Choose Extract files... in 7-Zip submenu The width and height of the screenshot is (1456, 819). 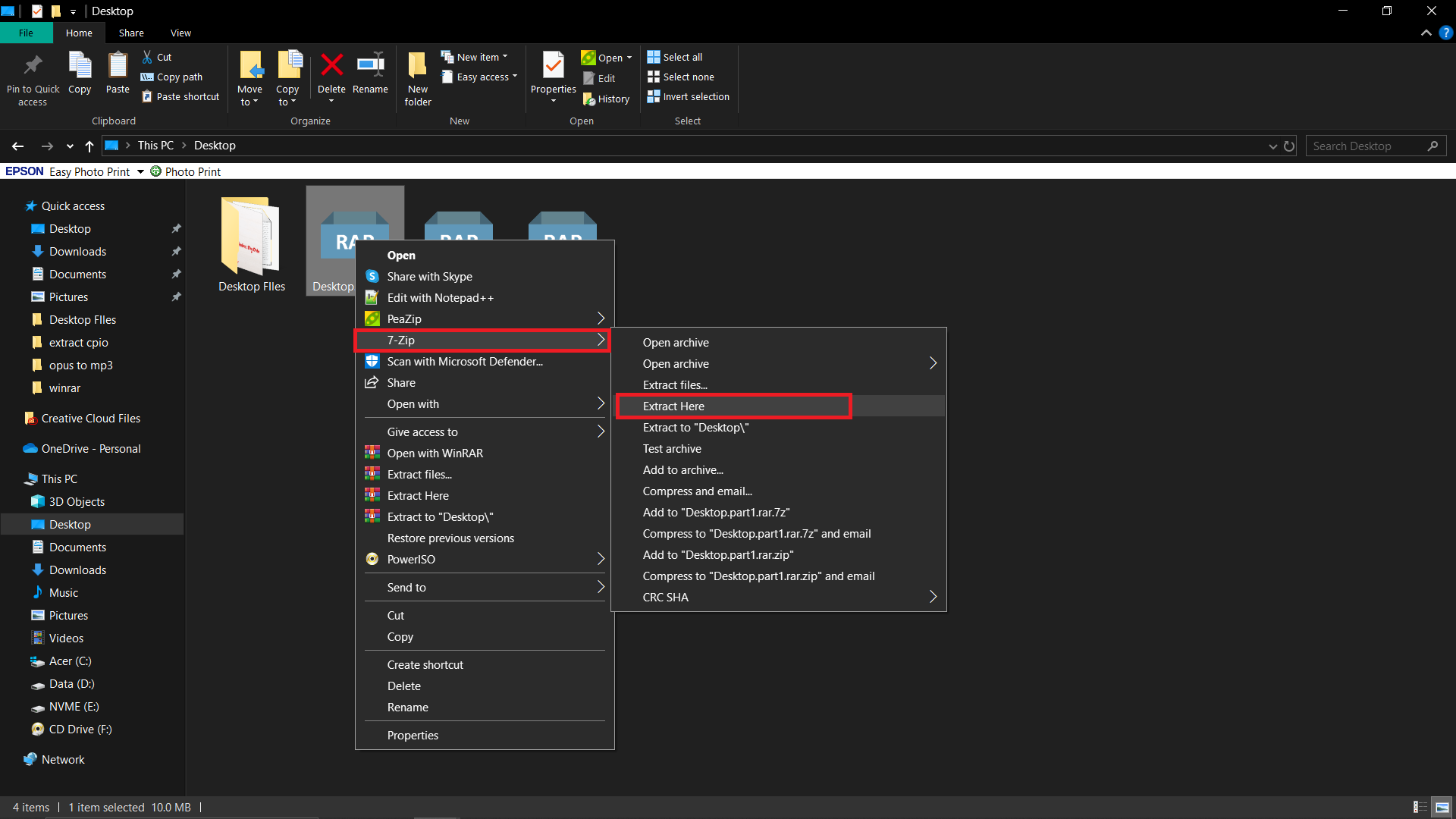click(779, 385)
